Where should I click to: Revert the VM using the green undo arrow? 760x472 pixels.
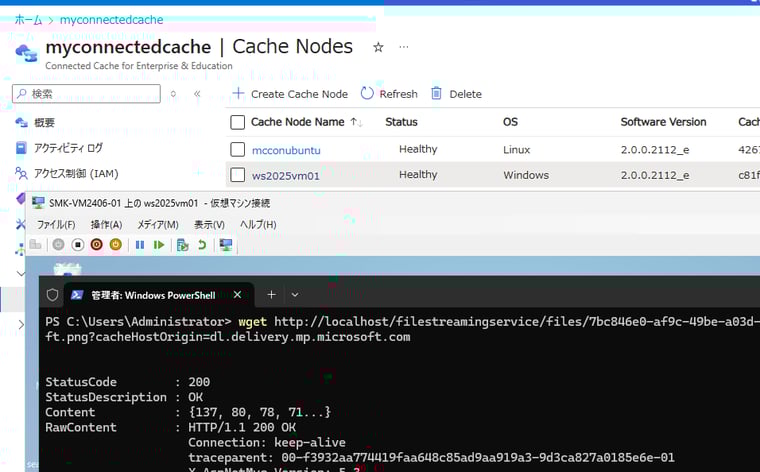tap(202, 245)
